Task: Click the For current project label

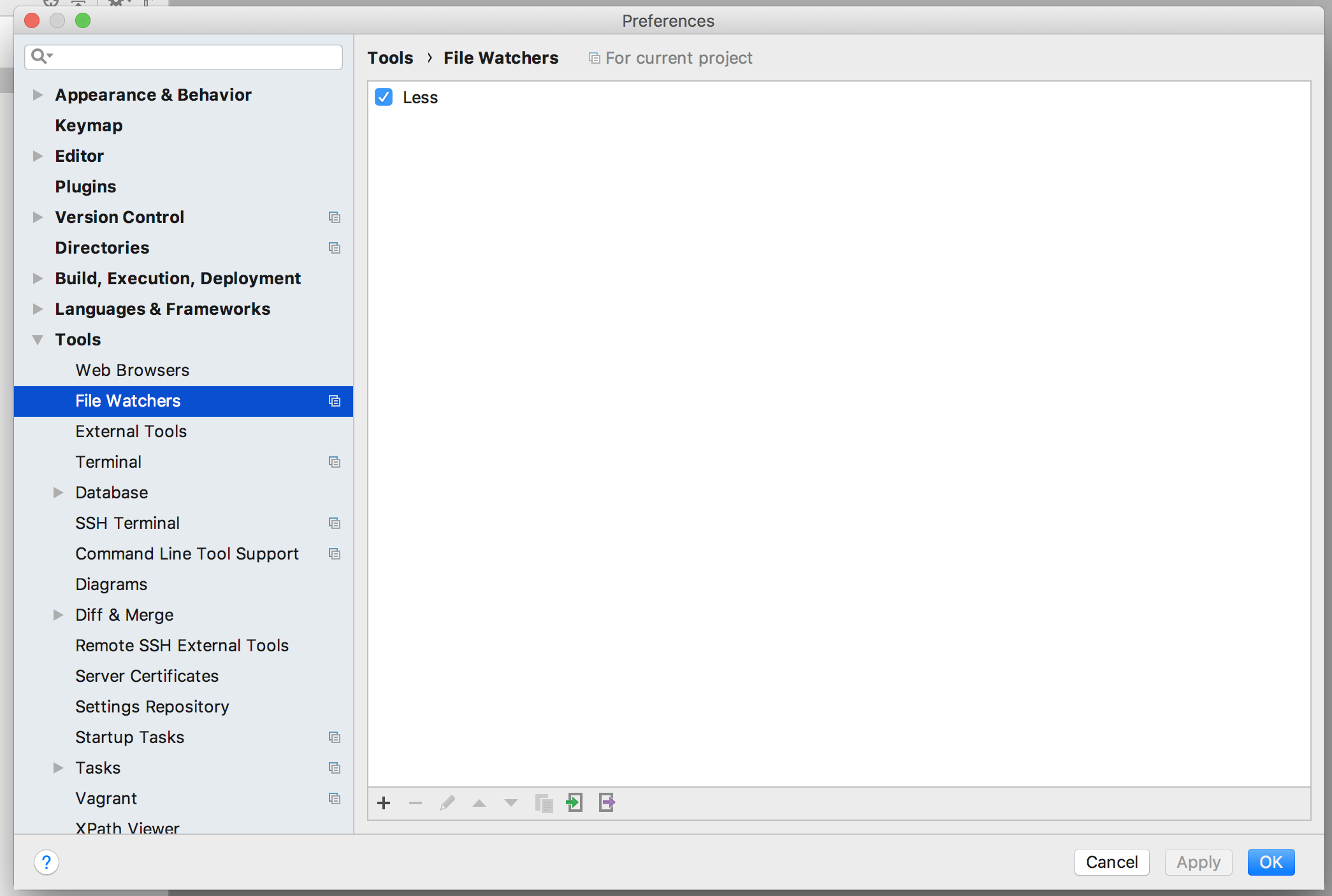Action: click(679, 59)
